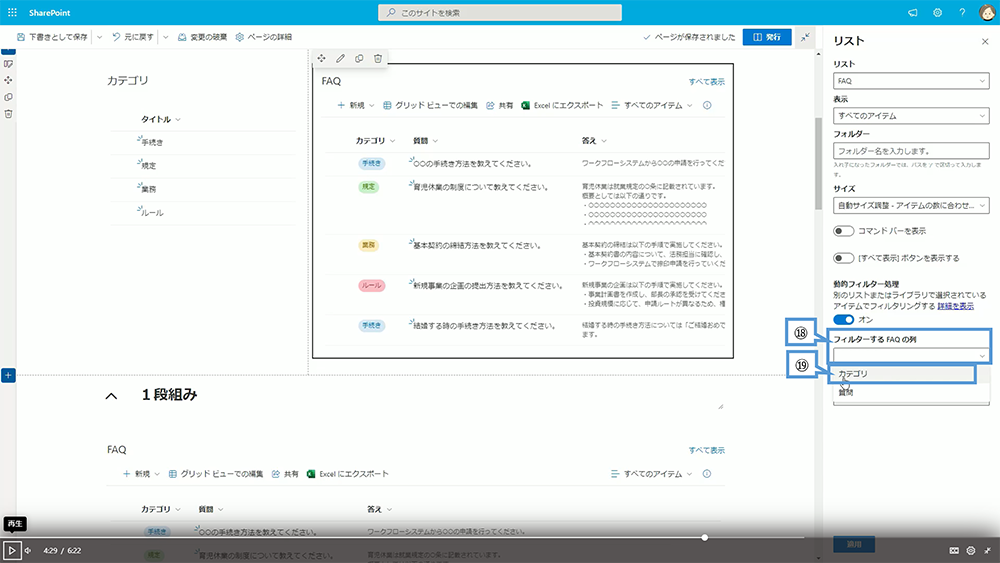Click the left rail edit section icon
Image resolution: width=1000 pixels, height=563 pixels.
point(8,64)
